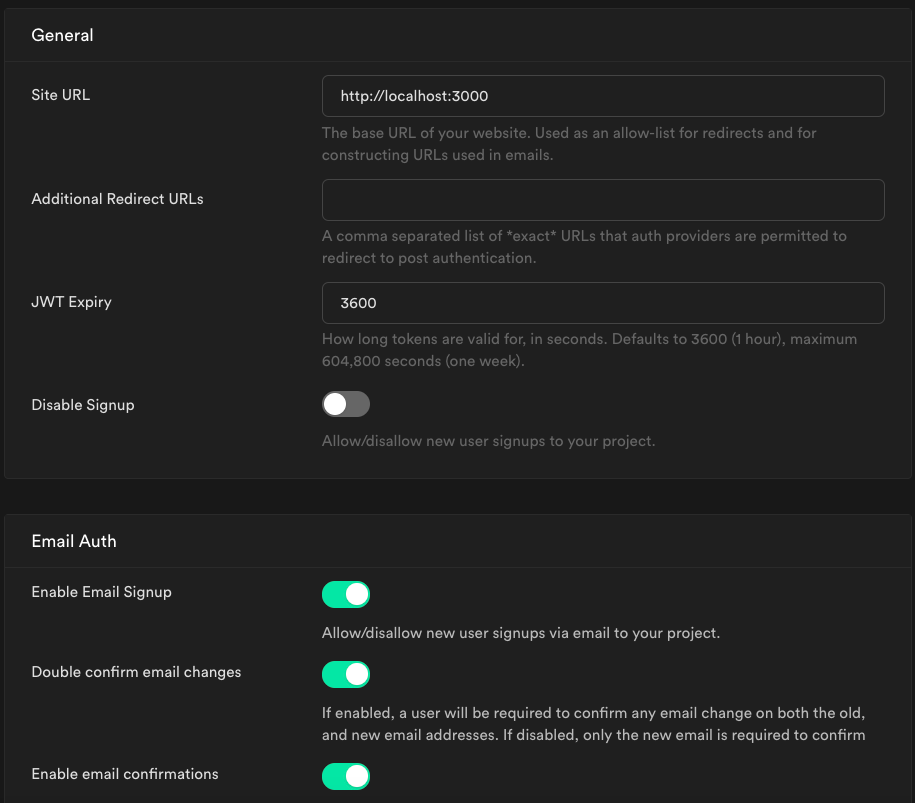Toggle the Disable Signup switch
This screenshot has width=915, height=803.
[345, 404]
